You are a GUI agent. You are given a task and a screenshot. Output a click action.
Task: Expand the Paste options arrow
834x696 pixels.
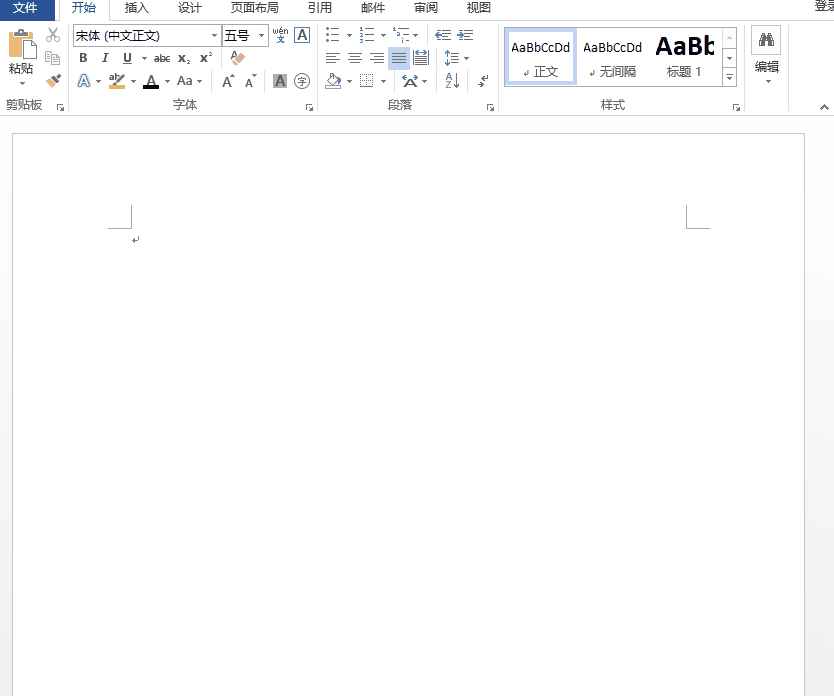point(22,83)
